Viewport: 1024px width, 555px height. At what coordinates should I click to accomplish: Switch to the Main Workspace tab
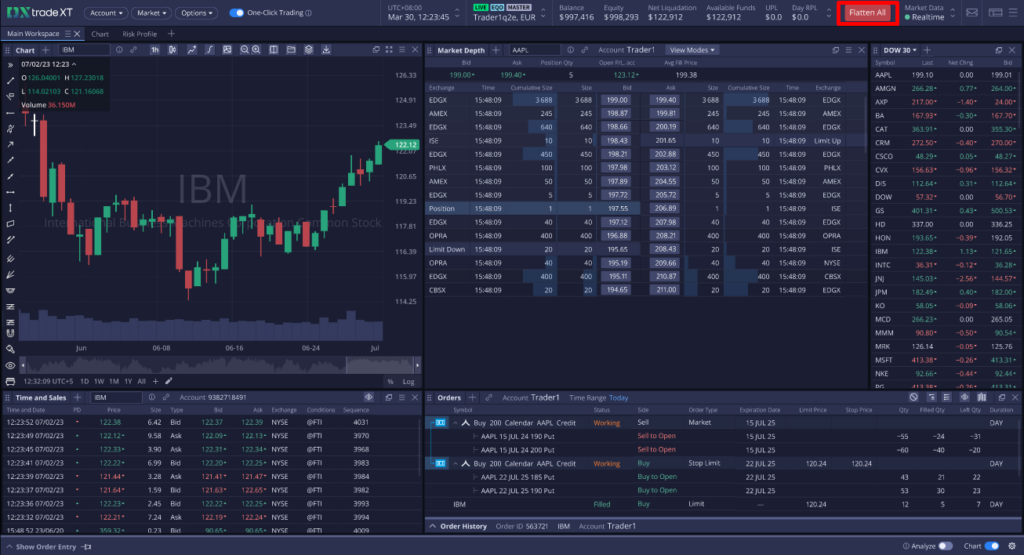pos(33,33)
